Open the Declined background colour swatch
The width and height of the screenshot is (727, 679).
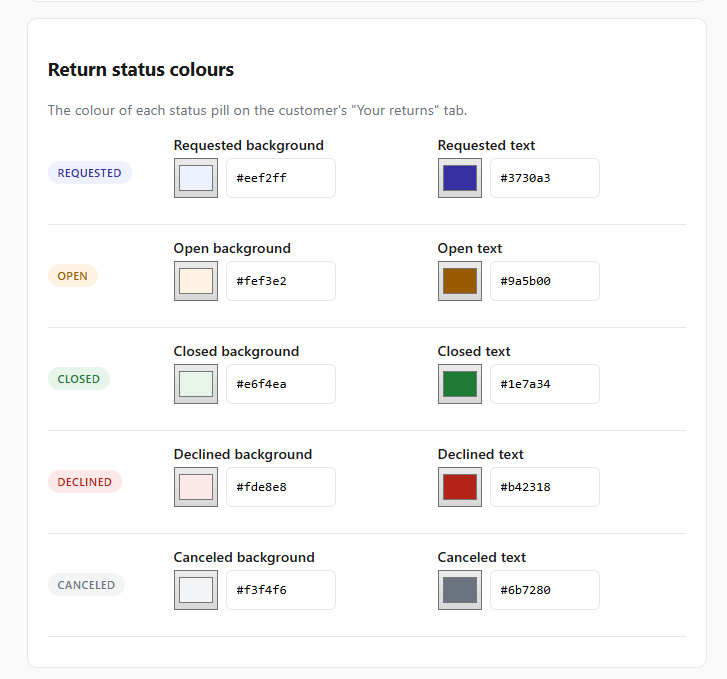(x=196, y=487)
